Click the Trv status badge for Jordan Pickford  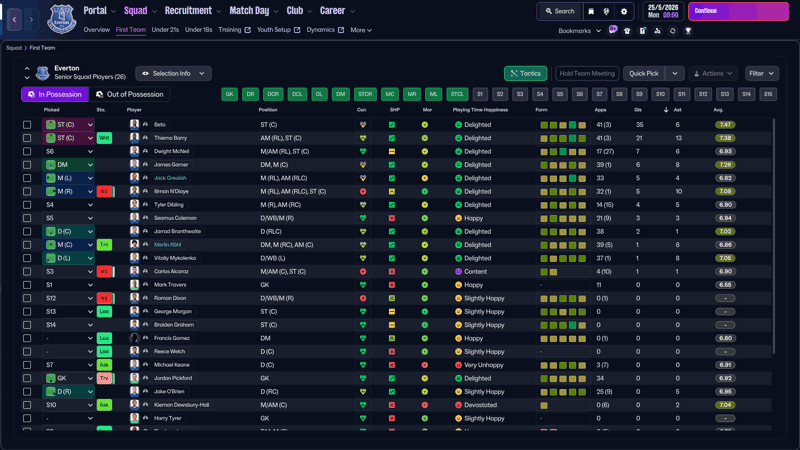(105, 378)
